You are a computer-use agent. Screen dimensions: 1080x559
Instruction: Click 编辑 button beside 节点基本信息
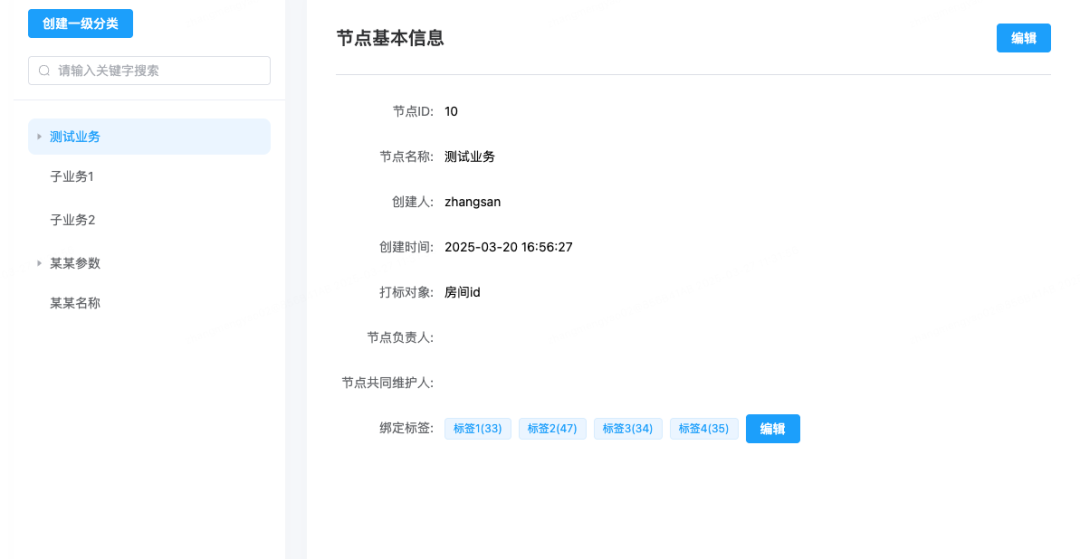point(1024,38)
